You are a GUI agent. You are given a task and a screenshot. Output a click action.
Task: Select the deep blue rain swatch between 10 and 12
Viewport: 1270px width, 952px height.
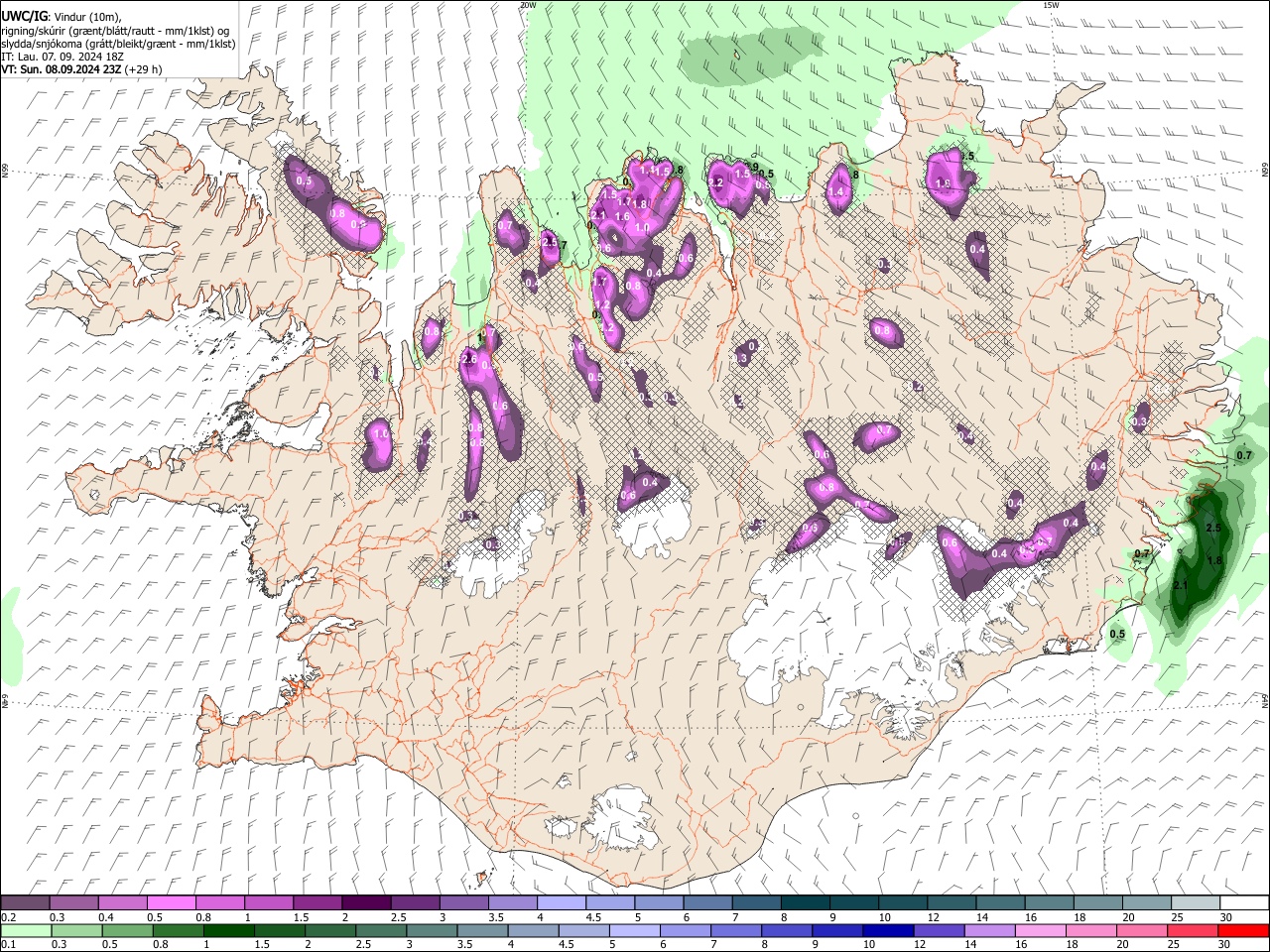pyautogui.click(x=888, y=931)
